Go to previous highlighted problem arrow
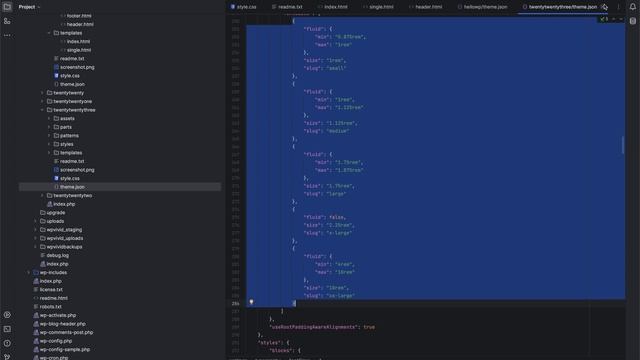640x360 pixels. tap(613, 19)
